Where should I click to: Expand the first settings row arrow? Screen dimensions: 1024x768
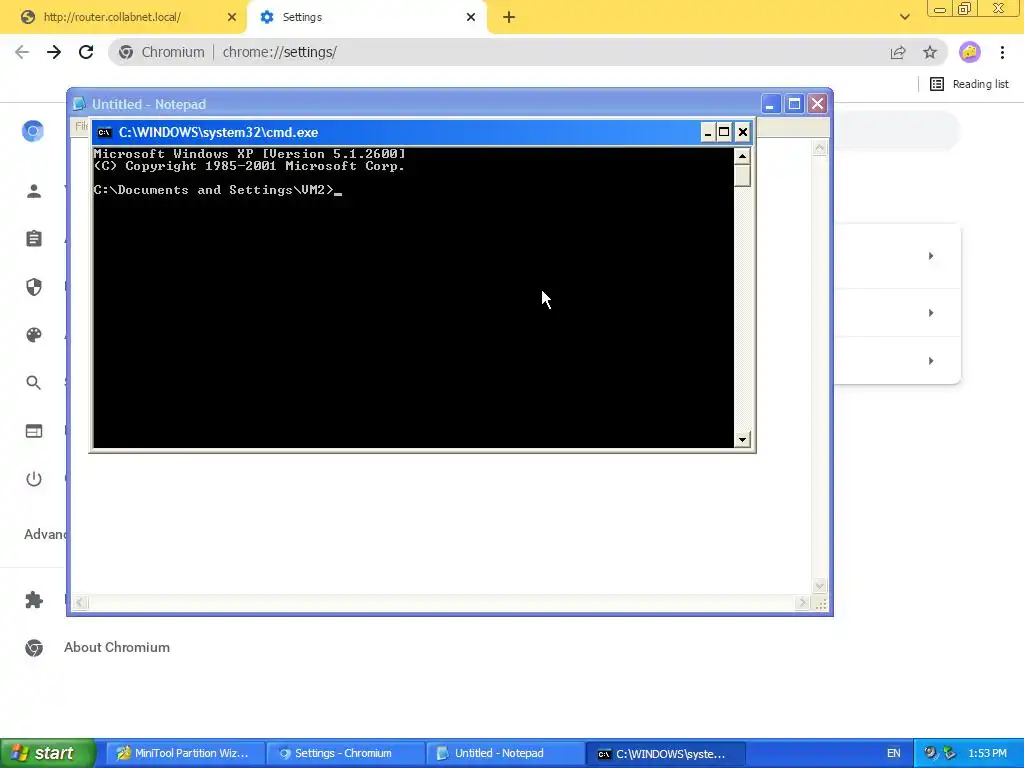click(x=931, y=256)
